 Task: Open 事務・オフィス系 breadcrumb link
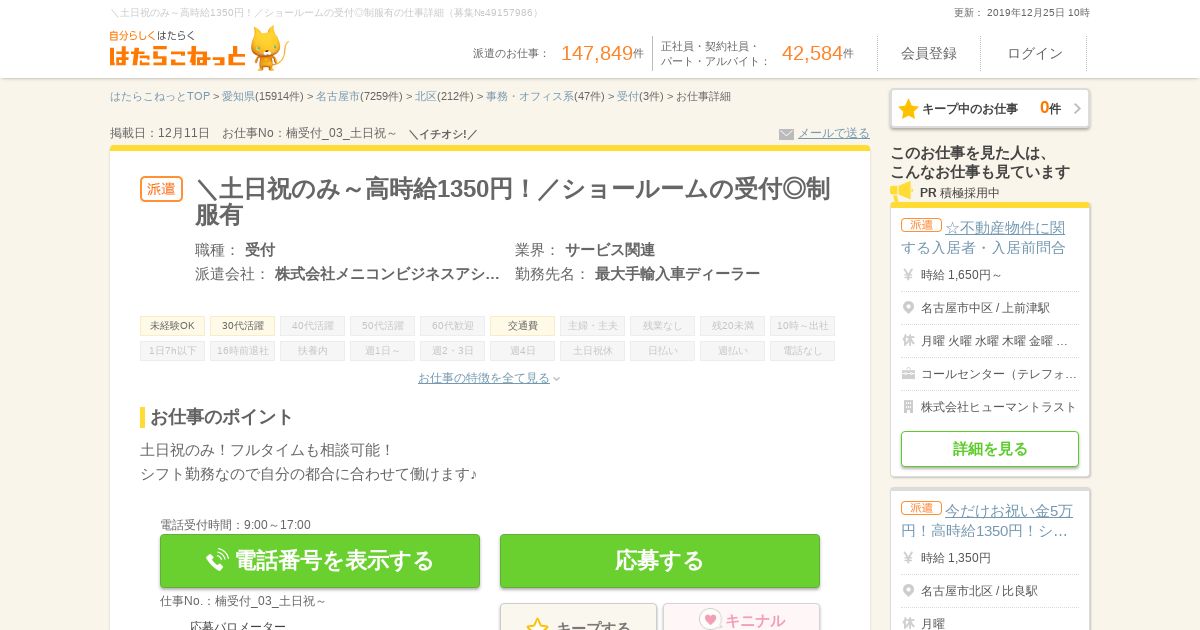click(530, 97)
